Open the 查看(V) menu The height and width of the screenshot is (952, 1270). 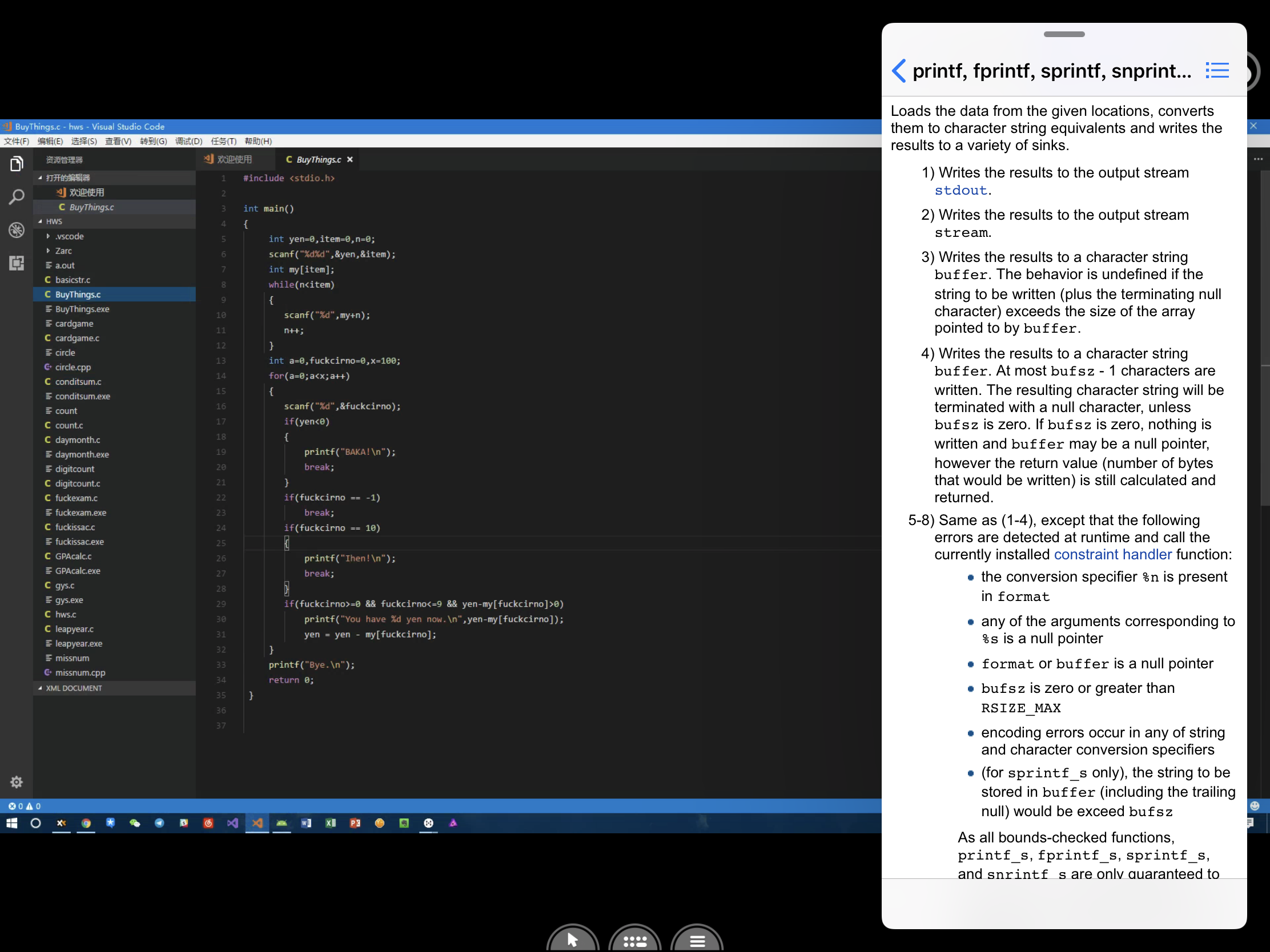point(118,141)
